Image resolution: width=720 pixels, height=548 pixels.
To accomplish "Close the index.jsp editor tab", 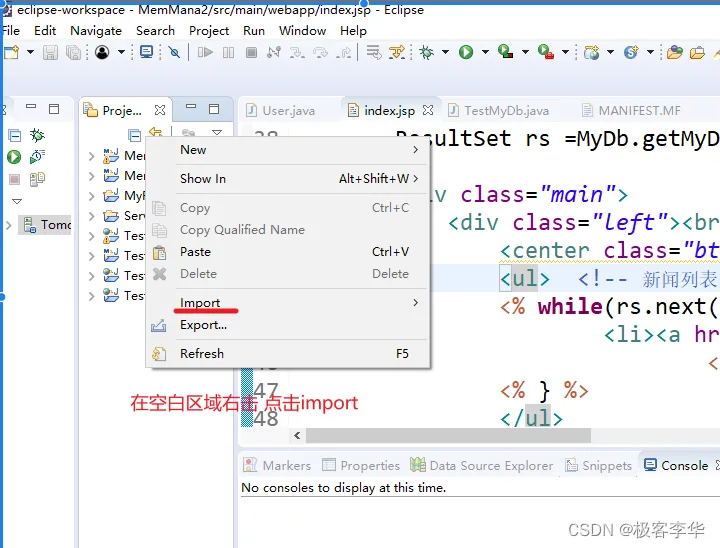I will click(428, 110).
